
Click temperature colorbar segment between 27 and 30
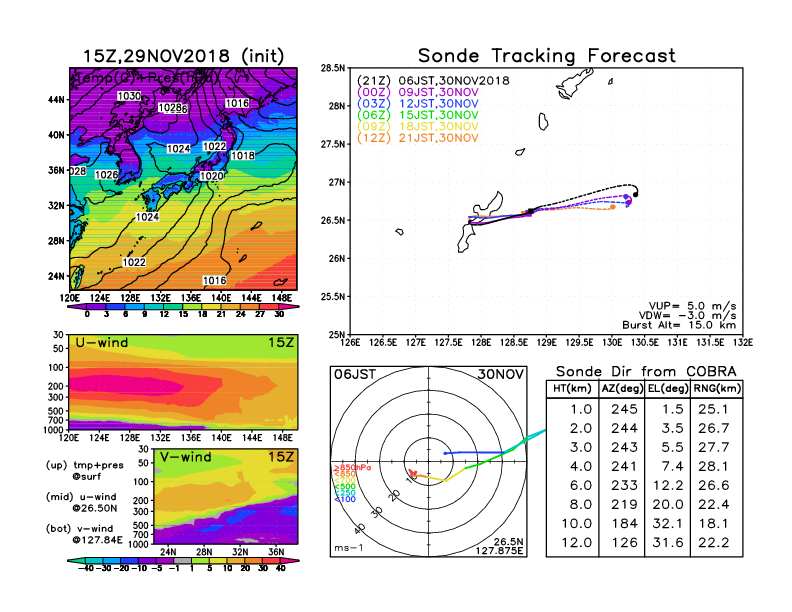[269, 306]
